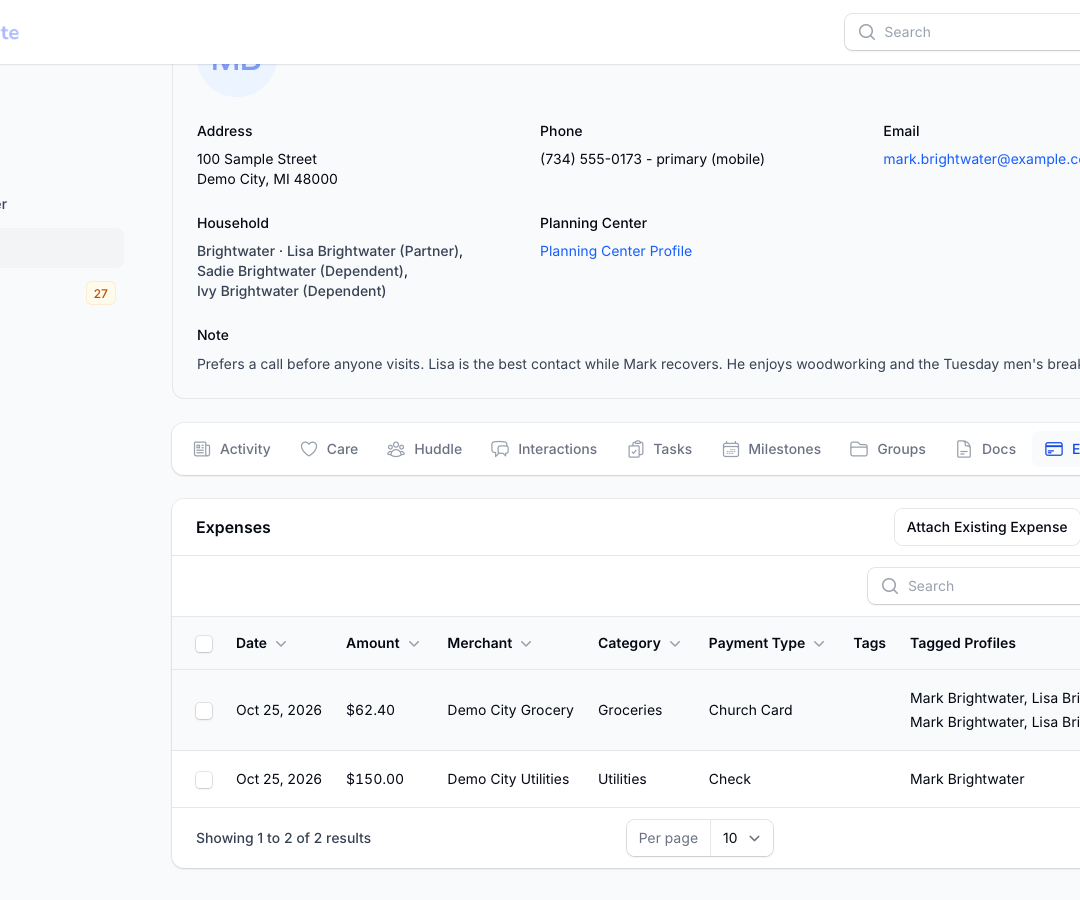This screenshot has height=900, width=1080.
Task: Click the Docs tab document icon
Action: click(964, 449)
